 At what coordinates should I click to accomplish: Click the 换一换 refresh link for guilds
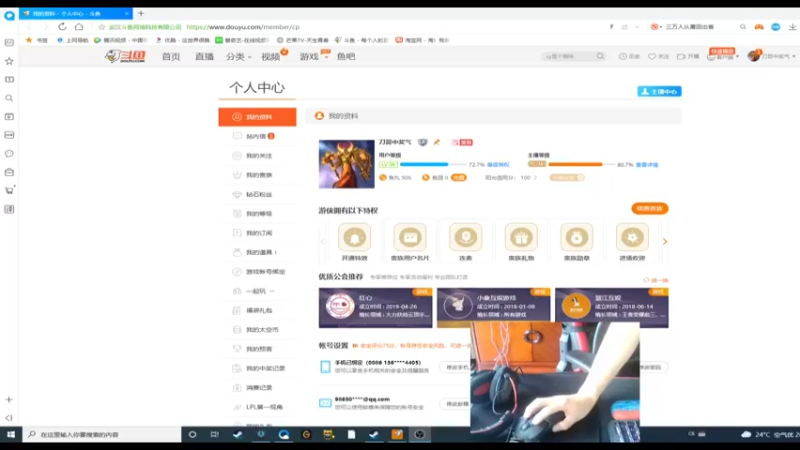click(656, 280)
